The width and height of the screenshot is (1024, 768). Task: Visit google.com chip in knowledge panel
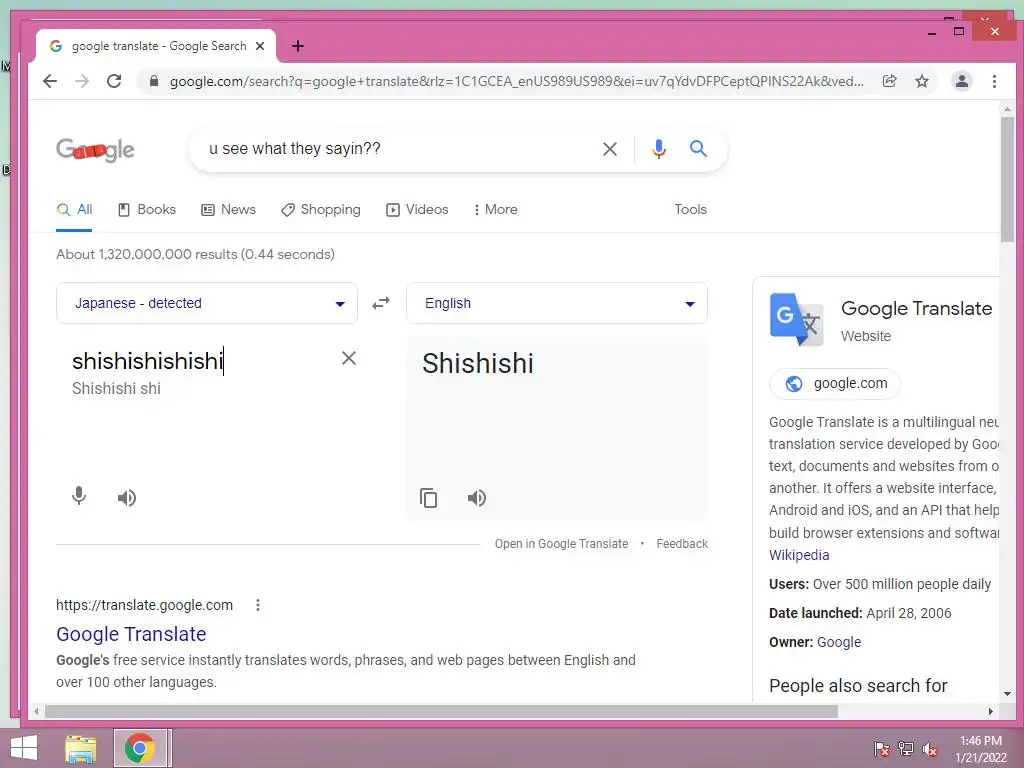pyautogui.click(x=835, y=383)
